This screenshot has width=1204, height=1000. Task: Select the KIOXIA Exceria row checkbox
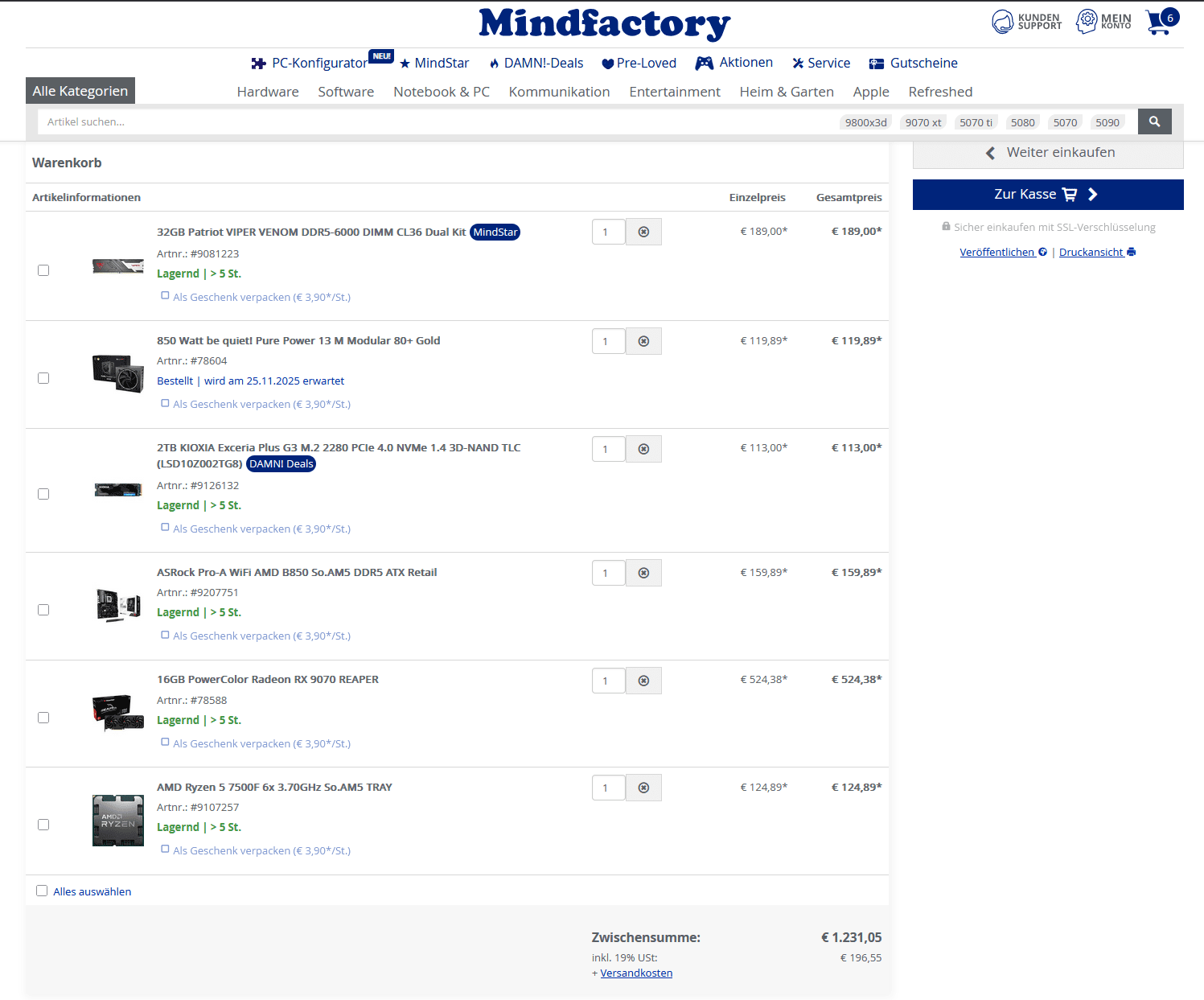click(x=43, y=494)
